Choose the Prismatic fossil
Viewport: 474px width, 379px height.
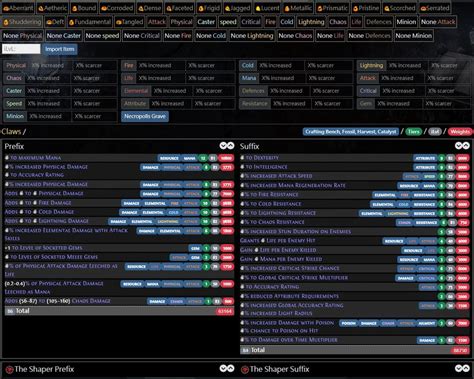click(332, 8)
